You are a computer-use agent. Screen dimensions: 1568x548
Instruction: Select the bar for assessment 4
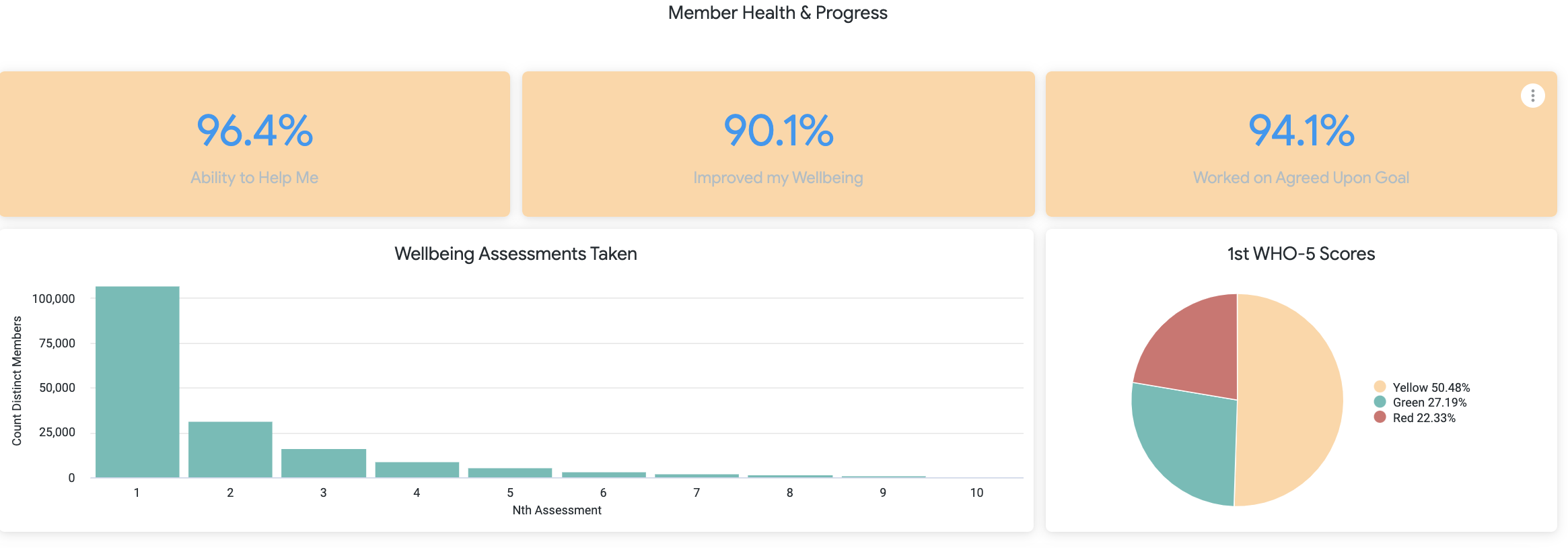417,470
